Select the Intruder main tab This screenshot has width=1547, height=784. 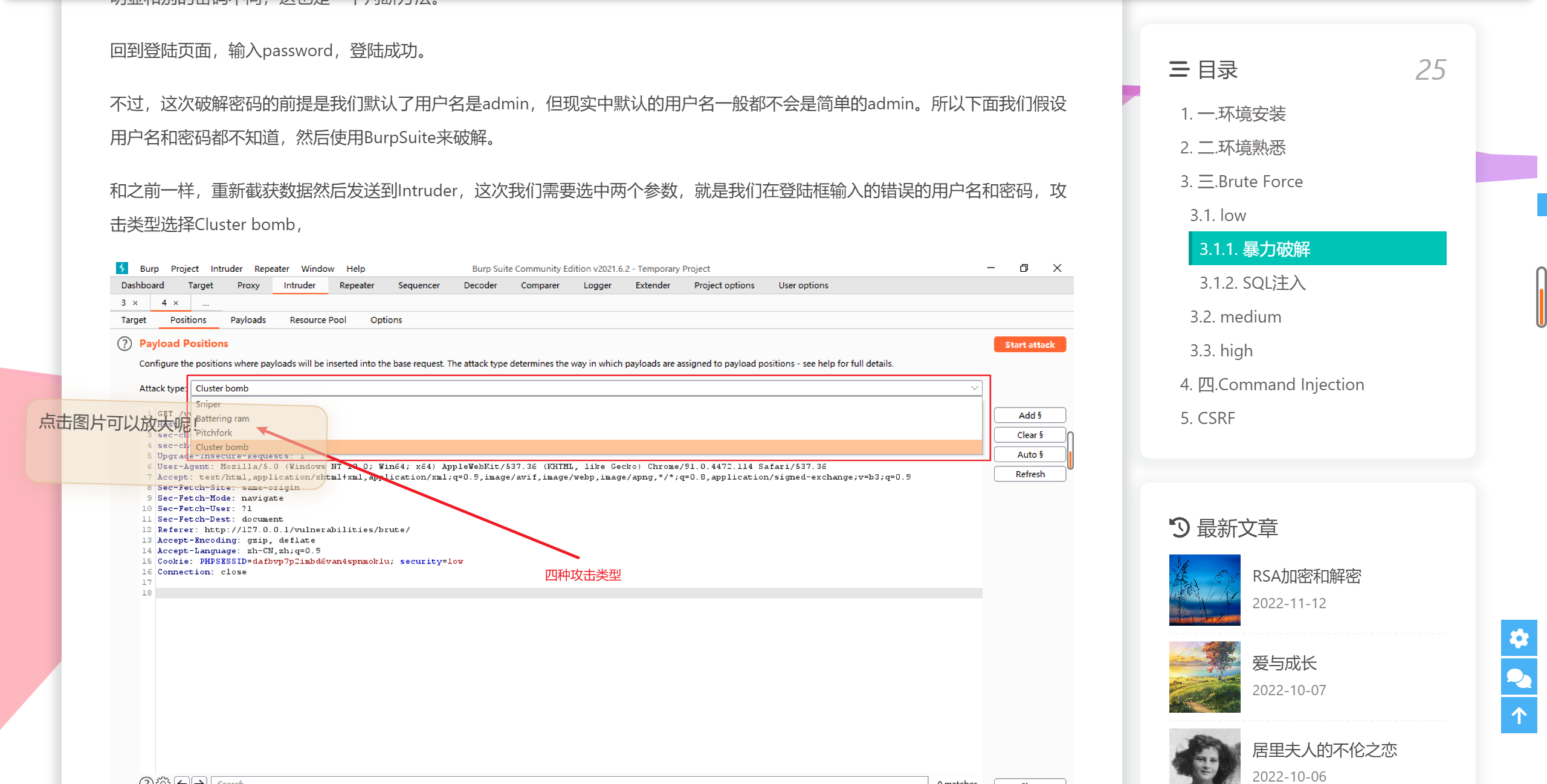(300, 285)
